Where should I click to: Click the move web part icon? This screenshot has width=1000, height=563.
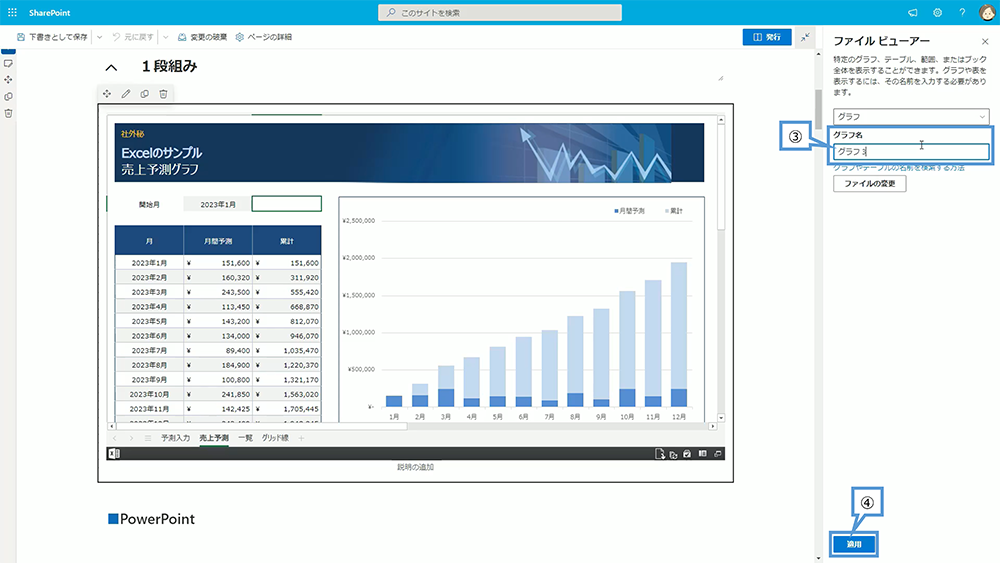coord(106,94)
